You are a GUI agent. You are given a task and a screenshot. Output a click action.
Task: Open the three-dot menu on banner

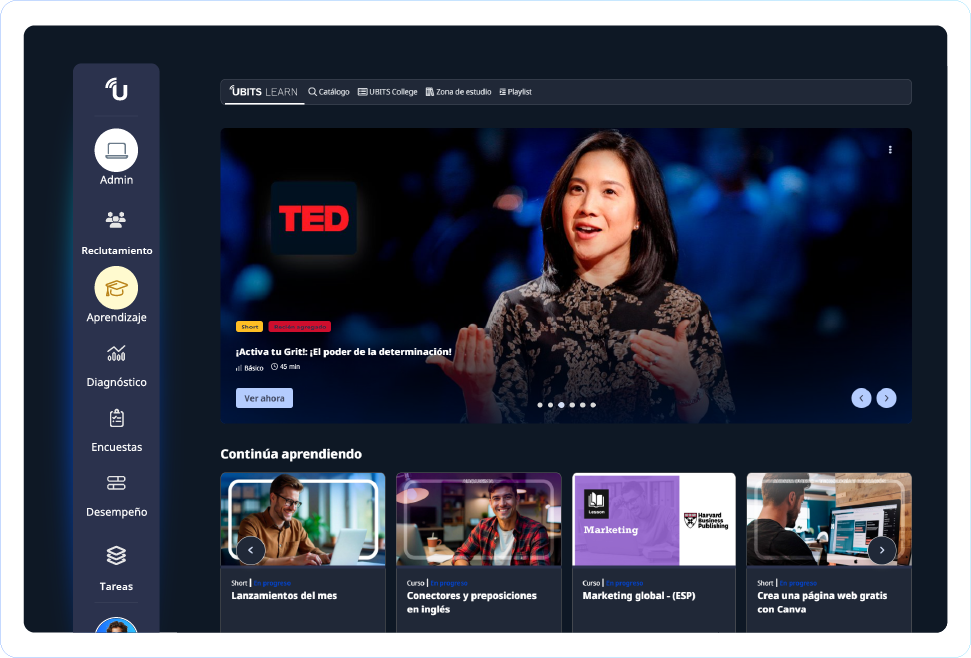pos(890,150)
